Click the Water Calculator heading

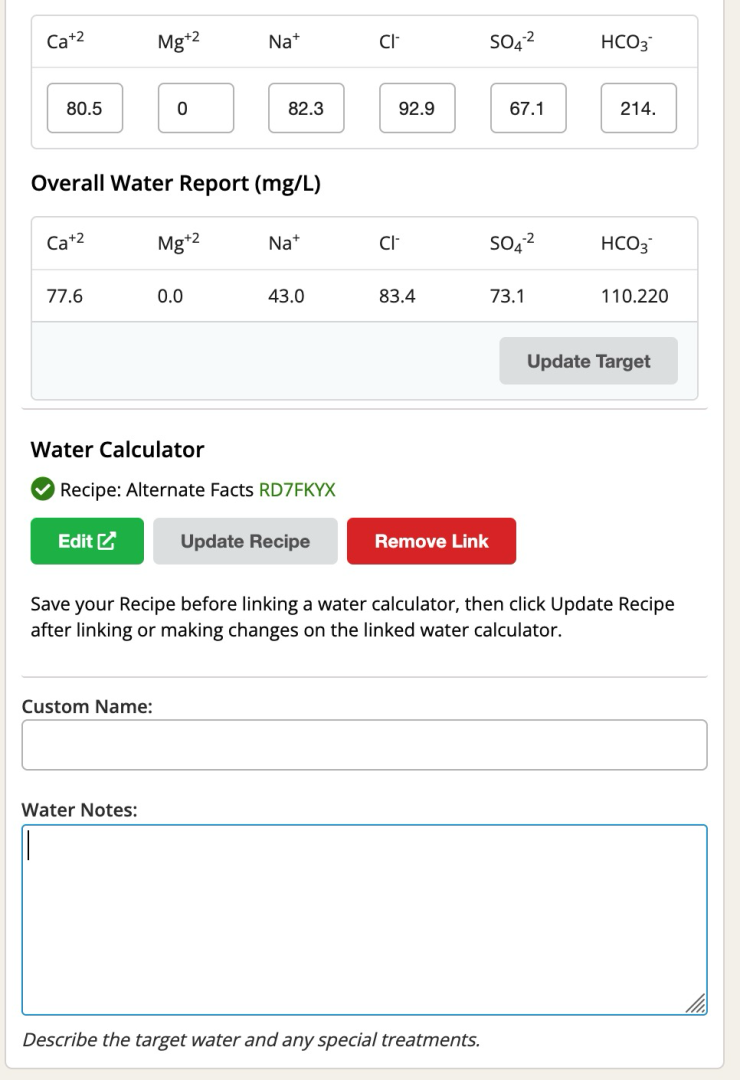118,450
